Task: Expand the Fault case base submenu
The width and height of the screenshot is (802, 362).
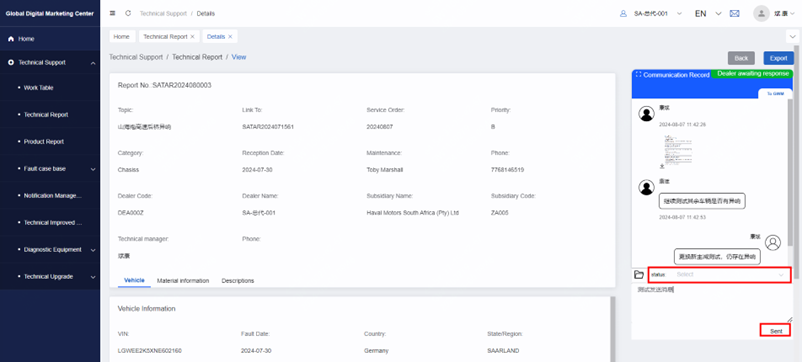Action: point(93,169)
